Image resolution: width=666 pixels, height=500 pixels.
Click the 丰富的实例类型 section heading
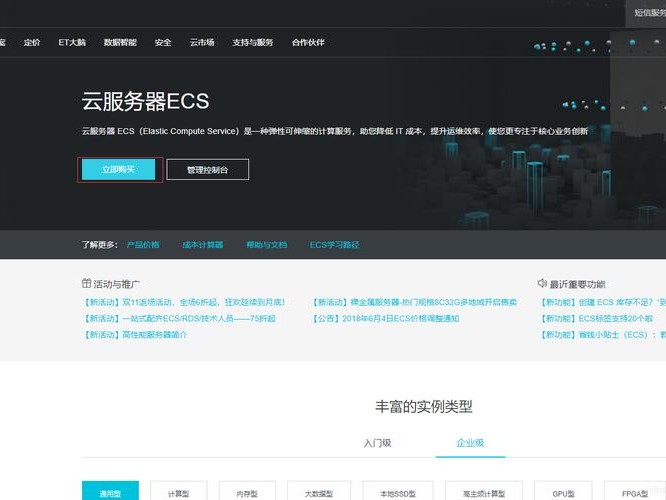click(423, 407)
